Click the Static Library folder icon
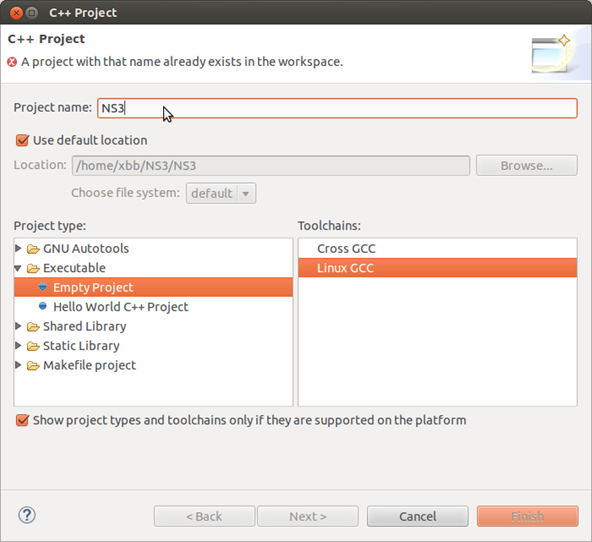This screenshot has height=542, width=592. [33, 346]
